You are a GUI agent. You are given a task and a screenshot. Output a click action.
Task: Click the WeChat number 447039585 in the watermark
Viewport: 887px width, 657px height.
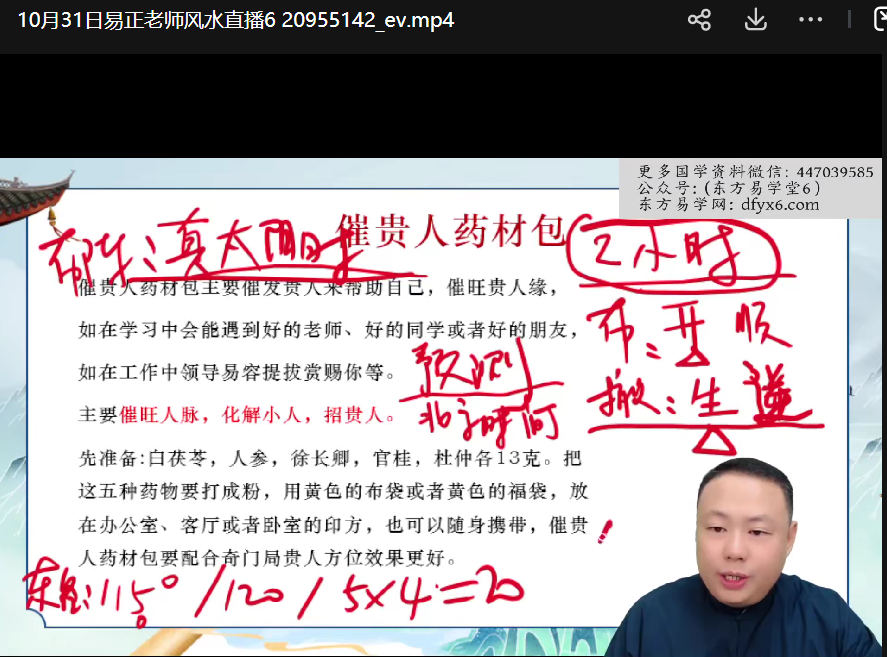point(836,172)
